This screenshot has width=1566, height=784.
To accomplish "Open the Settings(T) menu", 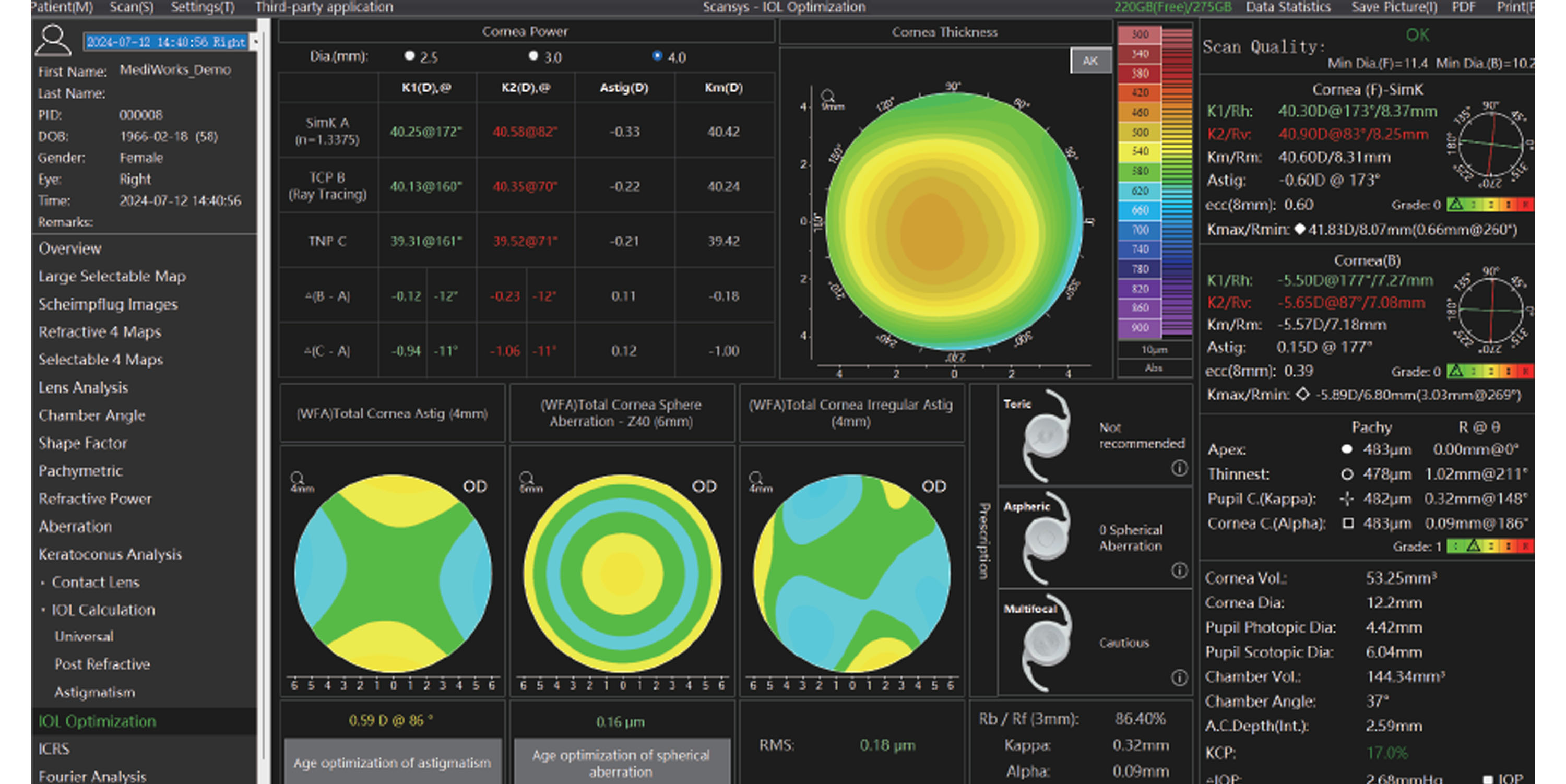I will click(x=202, y=7).
